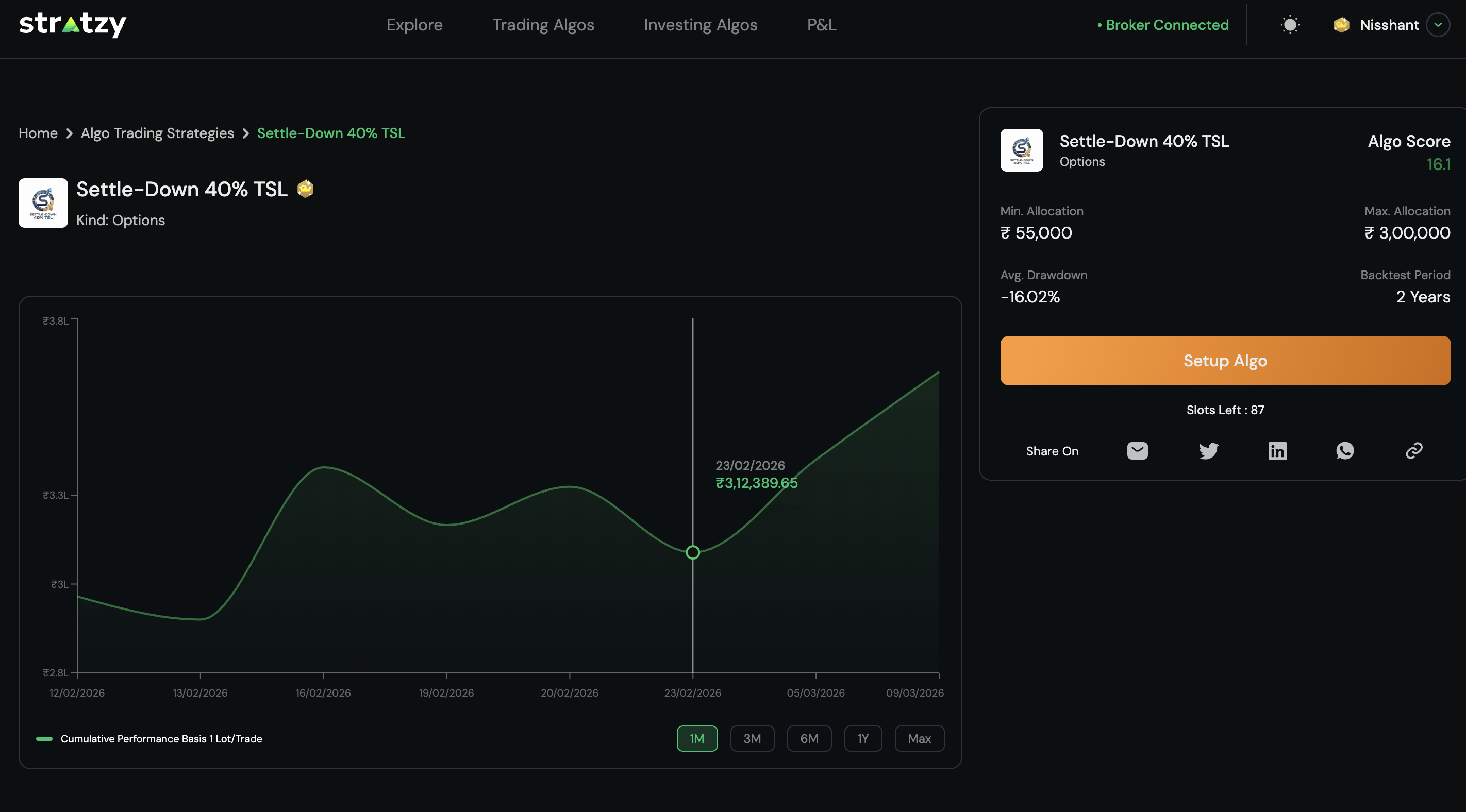The image size is (1466, 812).
Task: Open the Trading Algos menu
Action: coord(543,24)
